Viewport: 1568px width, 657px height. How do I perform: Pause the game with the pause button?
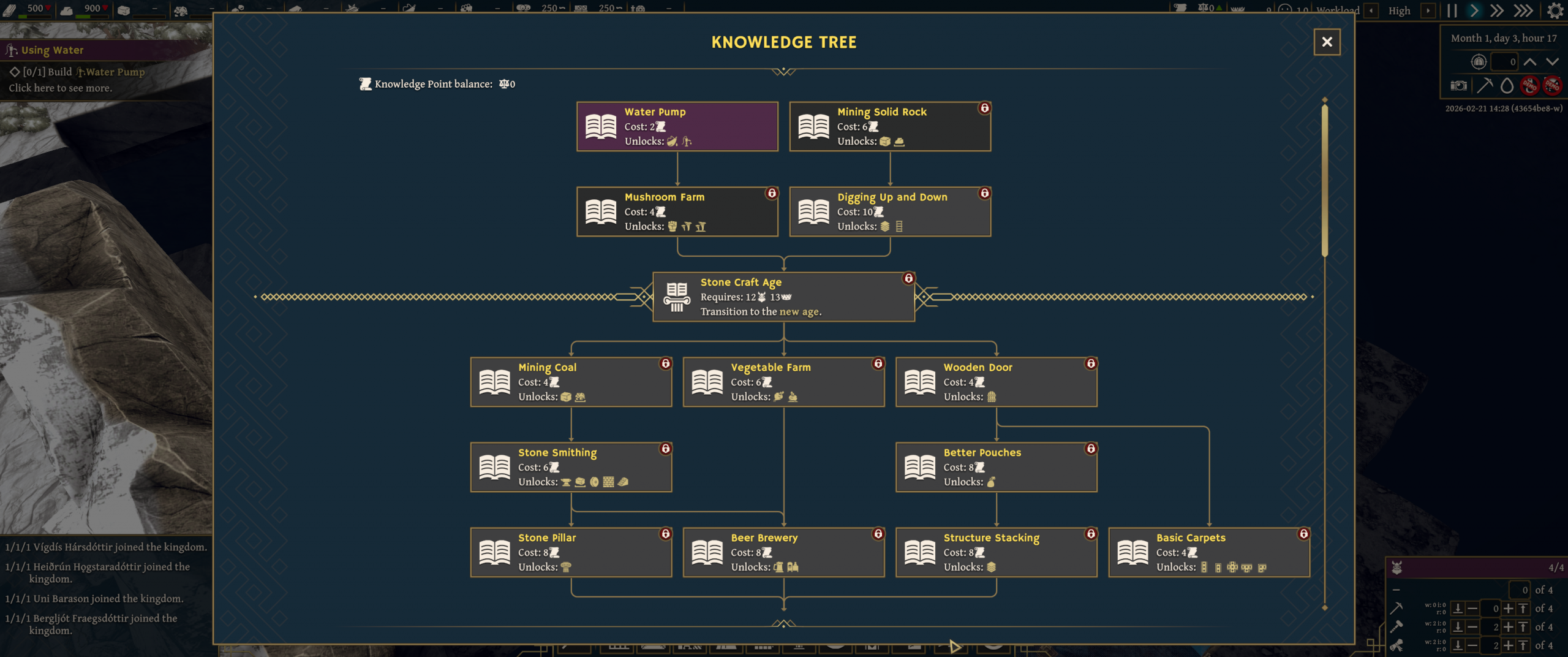(x=1452, y=10)
